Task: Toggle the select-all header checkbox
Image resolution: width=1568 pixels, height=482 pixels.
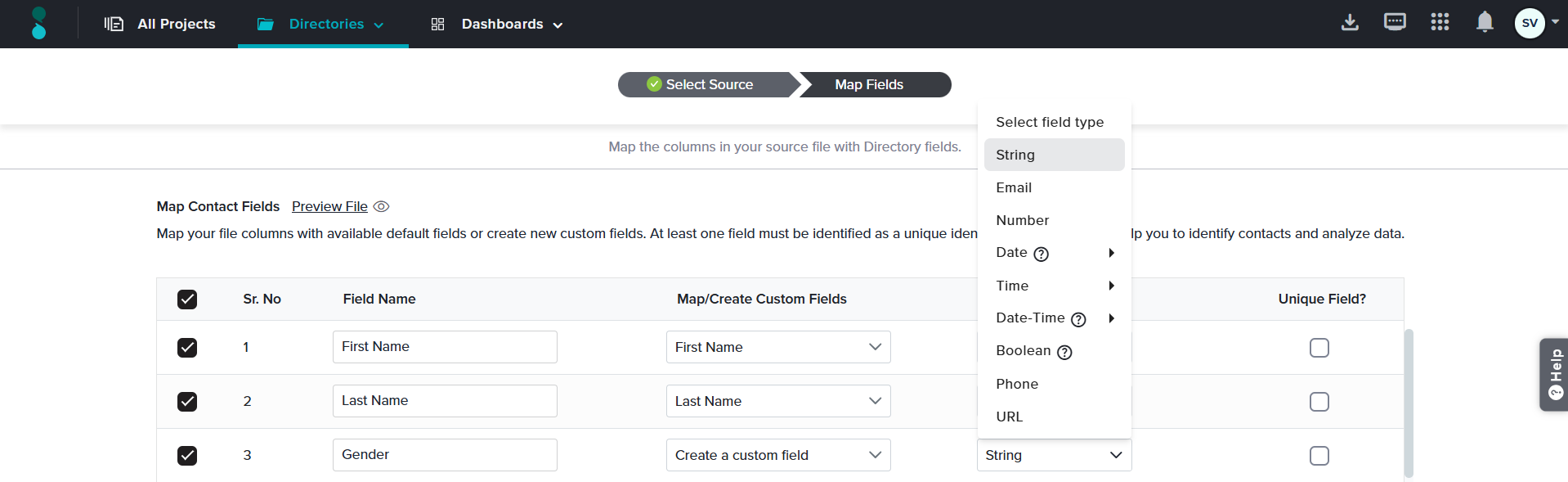Action: pos(187,300)
